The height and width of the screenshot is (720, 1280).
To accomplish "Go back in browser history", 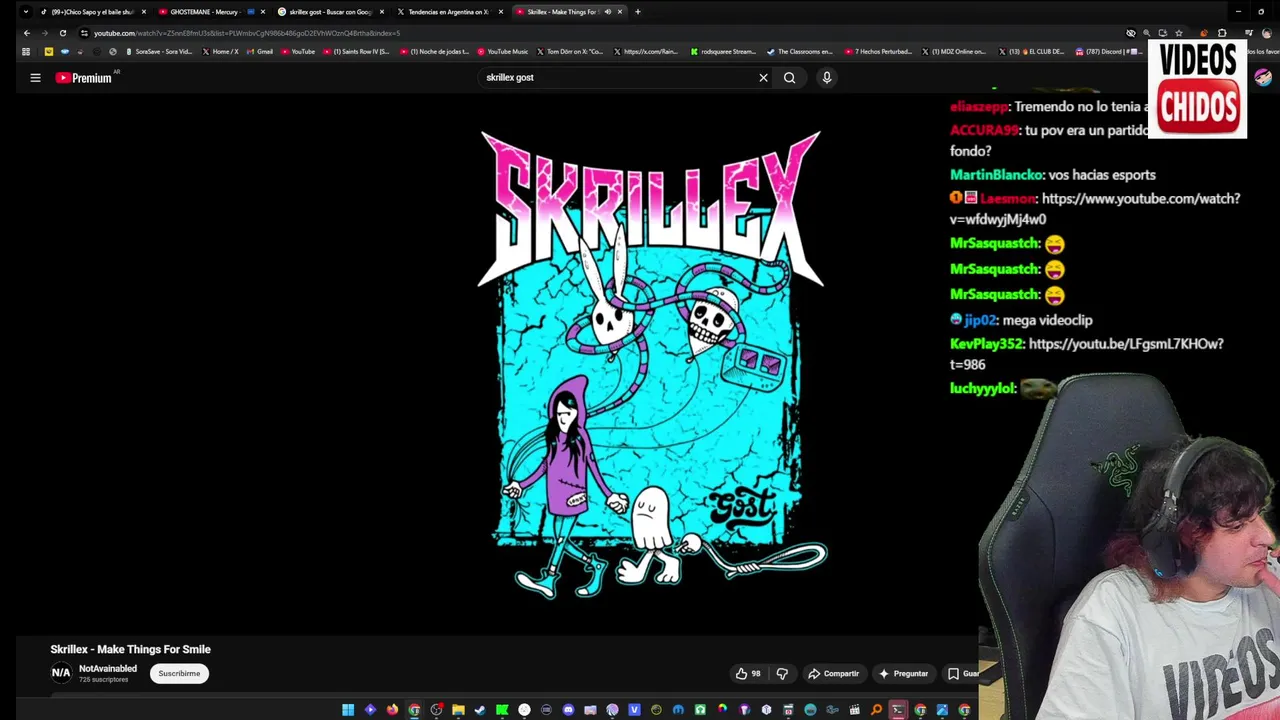I will [27, 33].
